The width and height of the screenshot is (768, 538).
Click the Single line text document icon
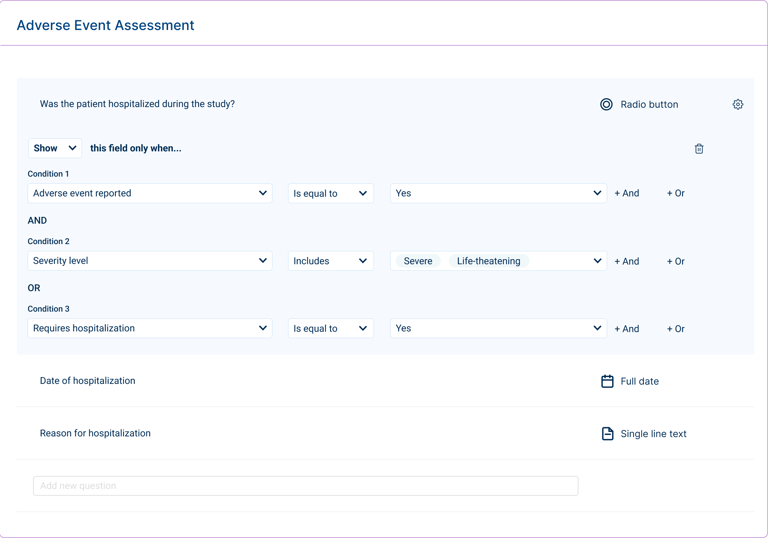[607, 434]
